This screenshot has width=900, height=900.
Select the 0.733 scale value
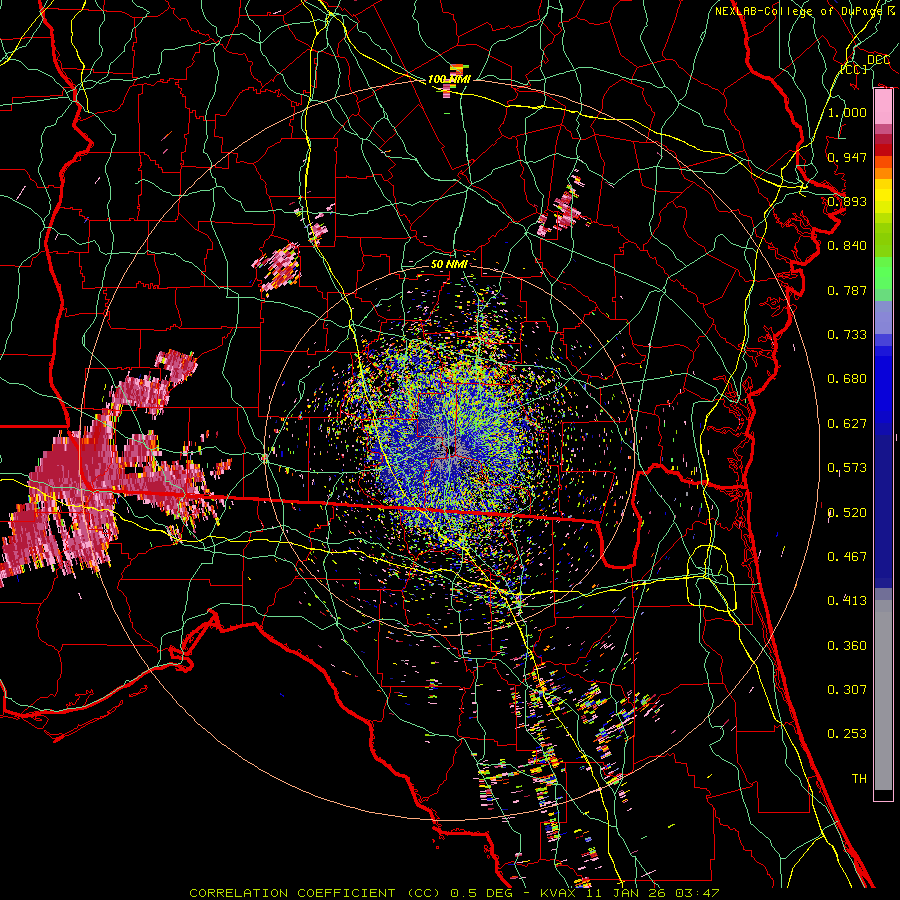847,335
